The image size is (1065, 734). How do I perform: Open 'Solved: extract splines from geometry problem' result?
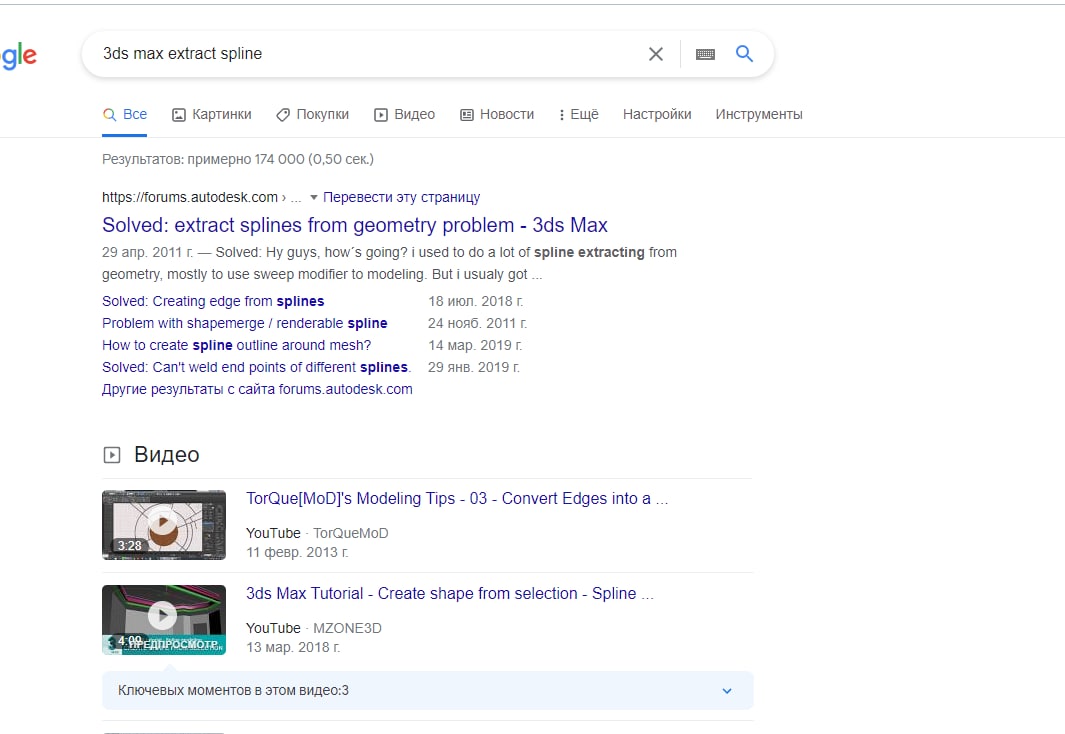tap(355, 225)
